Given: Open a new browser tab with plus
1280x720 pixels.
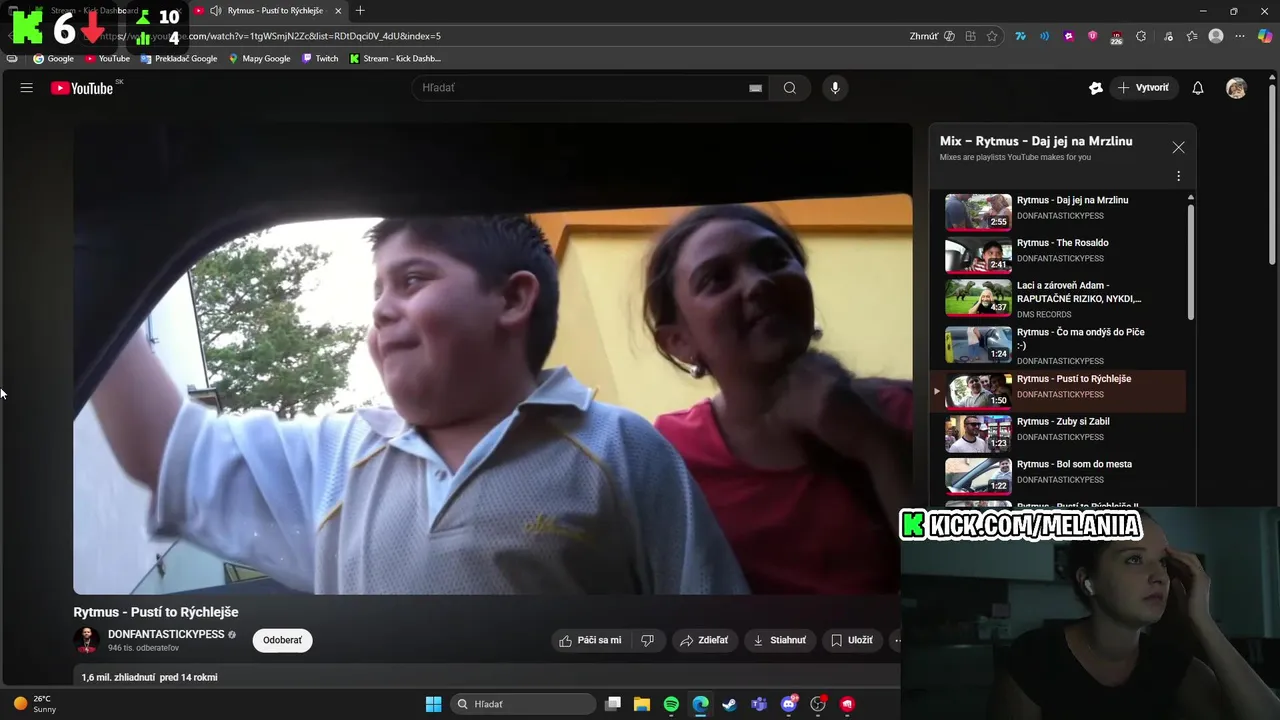Looking at the screenshot, I should pos(360,11).
